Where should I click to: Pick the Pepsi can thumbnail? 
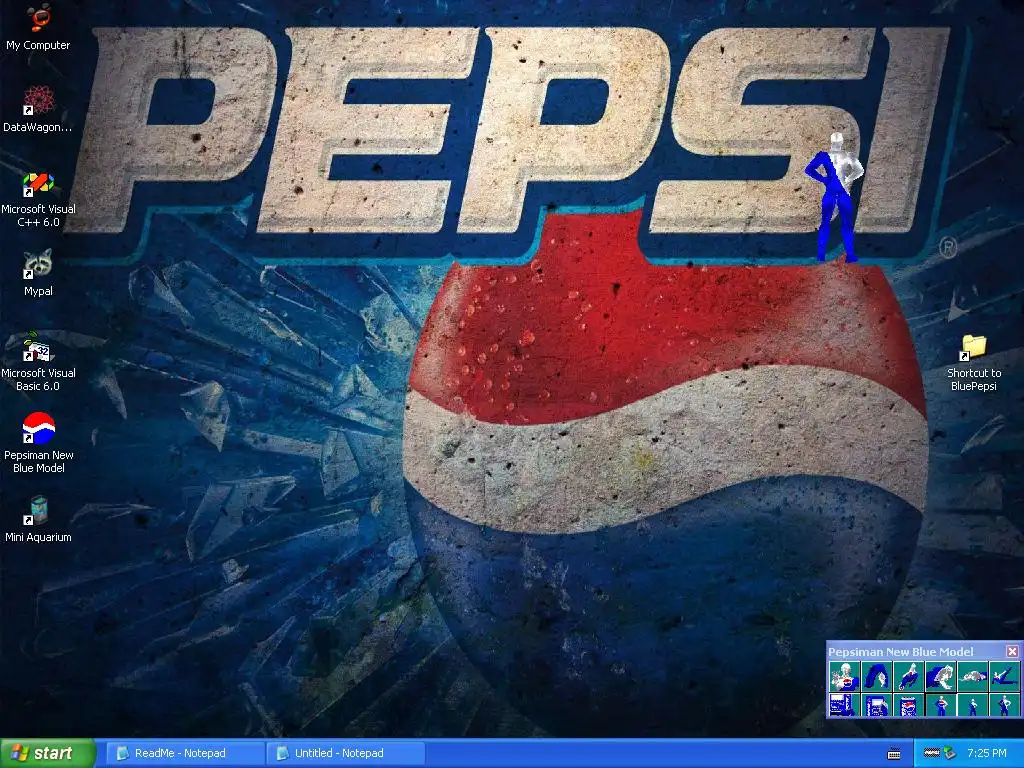pyautogui.click(x=908, y=705)
